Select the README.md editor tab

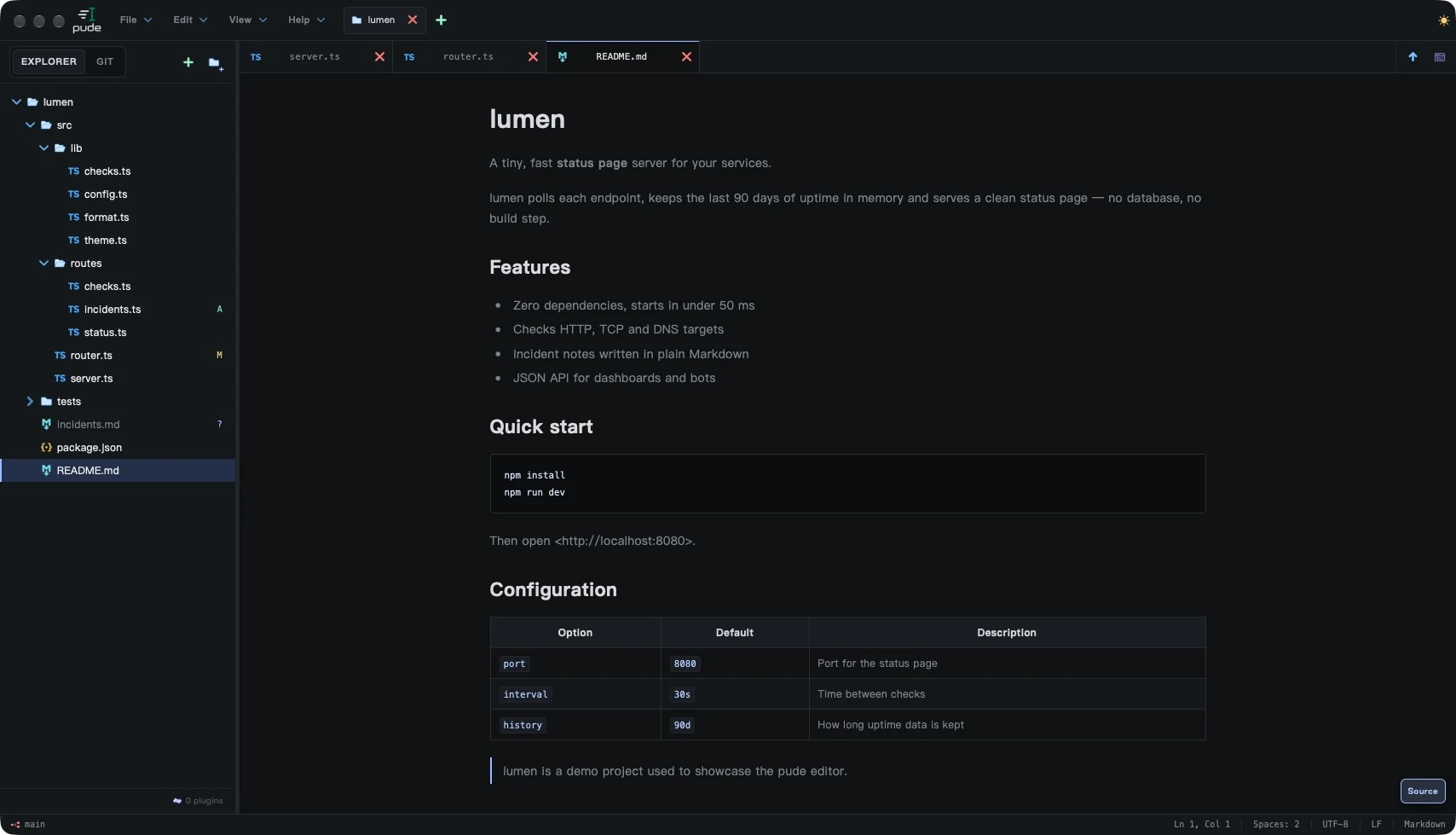coord(621,57)
